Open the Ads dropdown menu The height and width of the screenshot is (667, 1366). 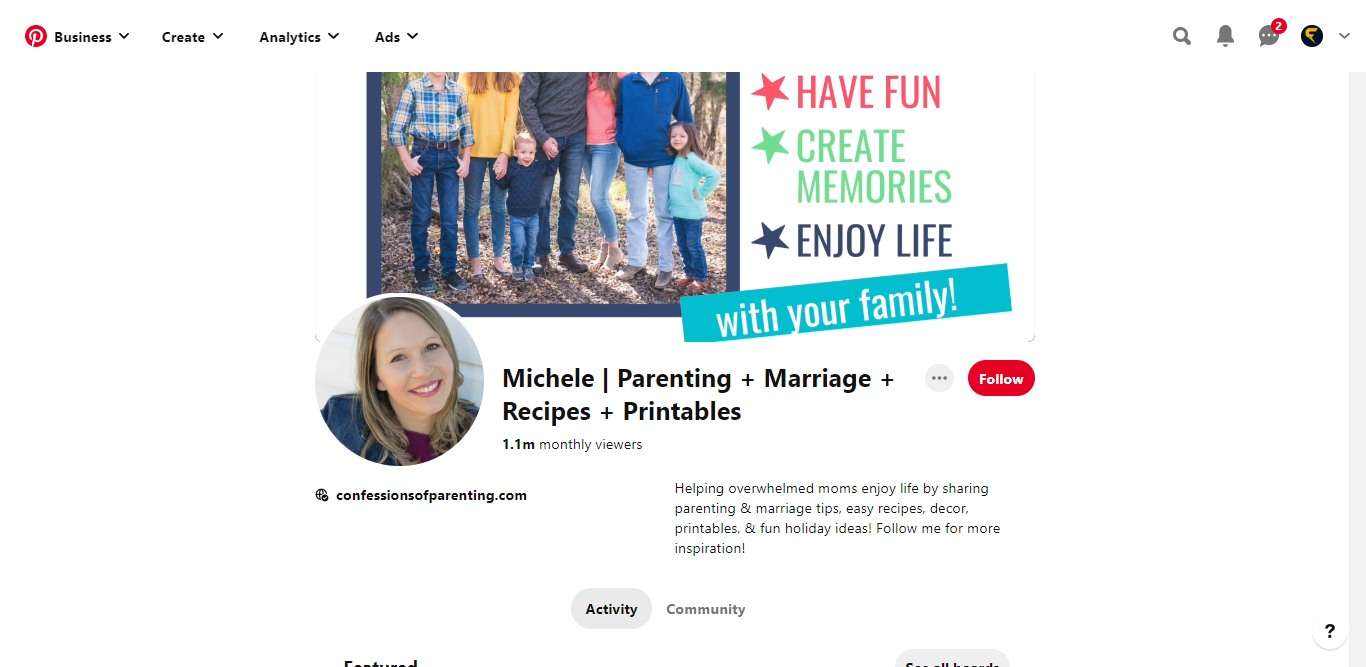pyautogui.click(x=396, y=37)
